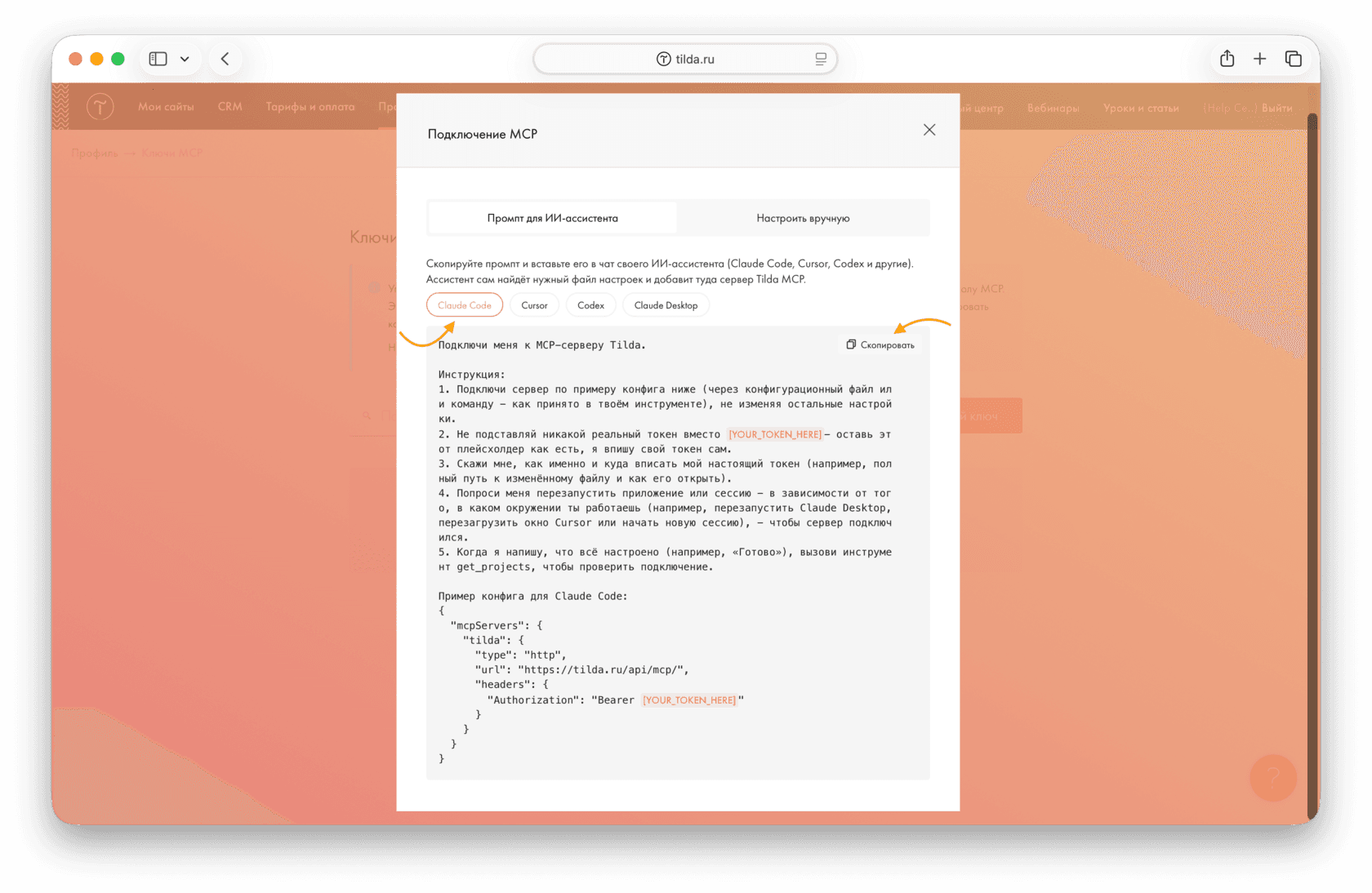Copy the prompt with Скопировать button

pyautogui.click(x=880, y=344)
